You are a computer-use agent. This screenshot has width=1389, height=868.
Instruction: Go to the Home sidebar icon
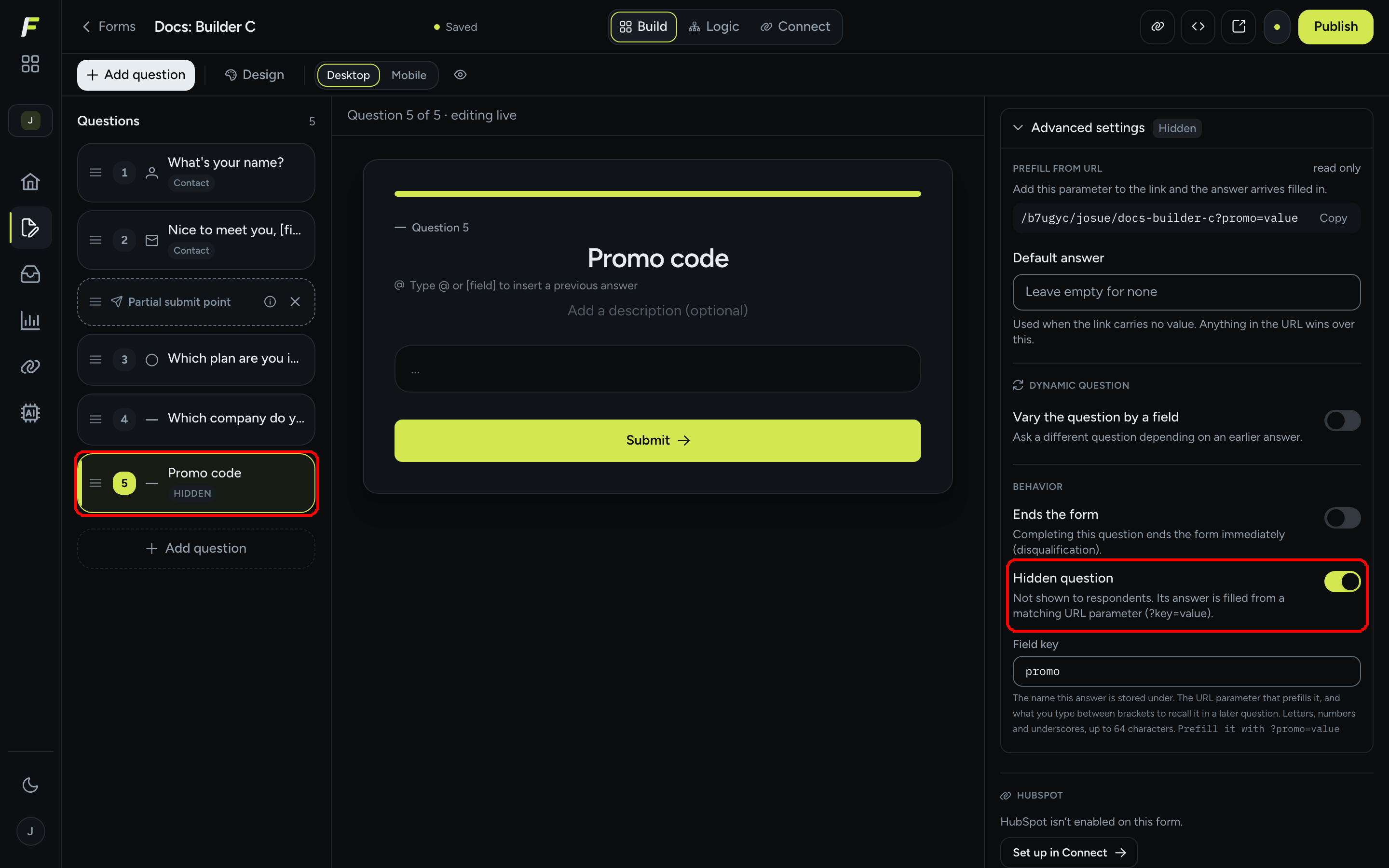coord(30,181)
